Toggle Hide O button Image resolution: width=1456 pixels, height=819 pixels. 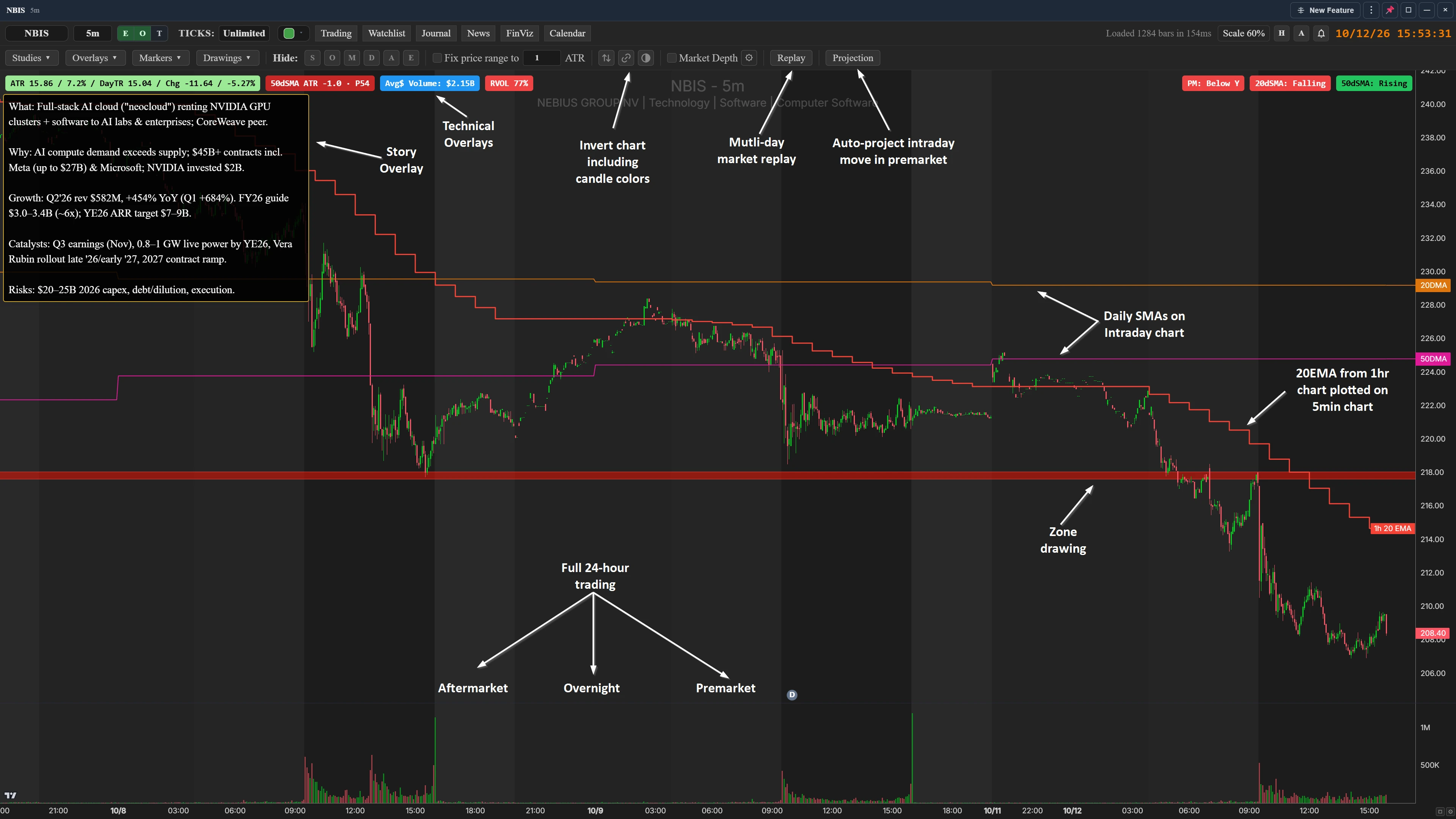point(332,58)
